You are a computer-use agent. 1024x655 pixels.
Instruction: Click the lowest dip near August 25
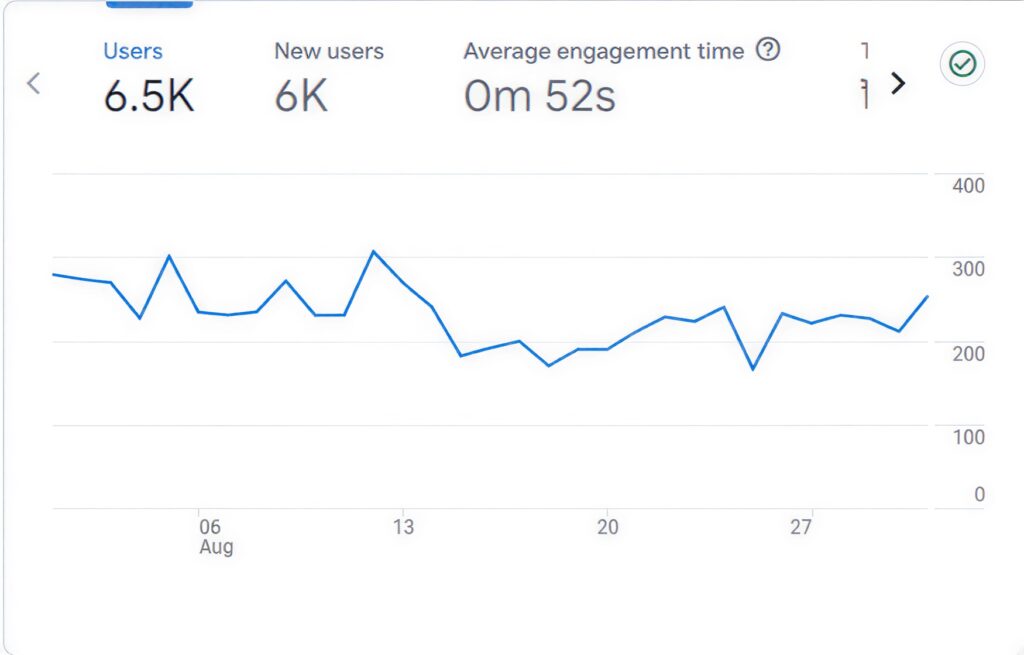point(754,370)
